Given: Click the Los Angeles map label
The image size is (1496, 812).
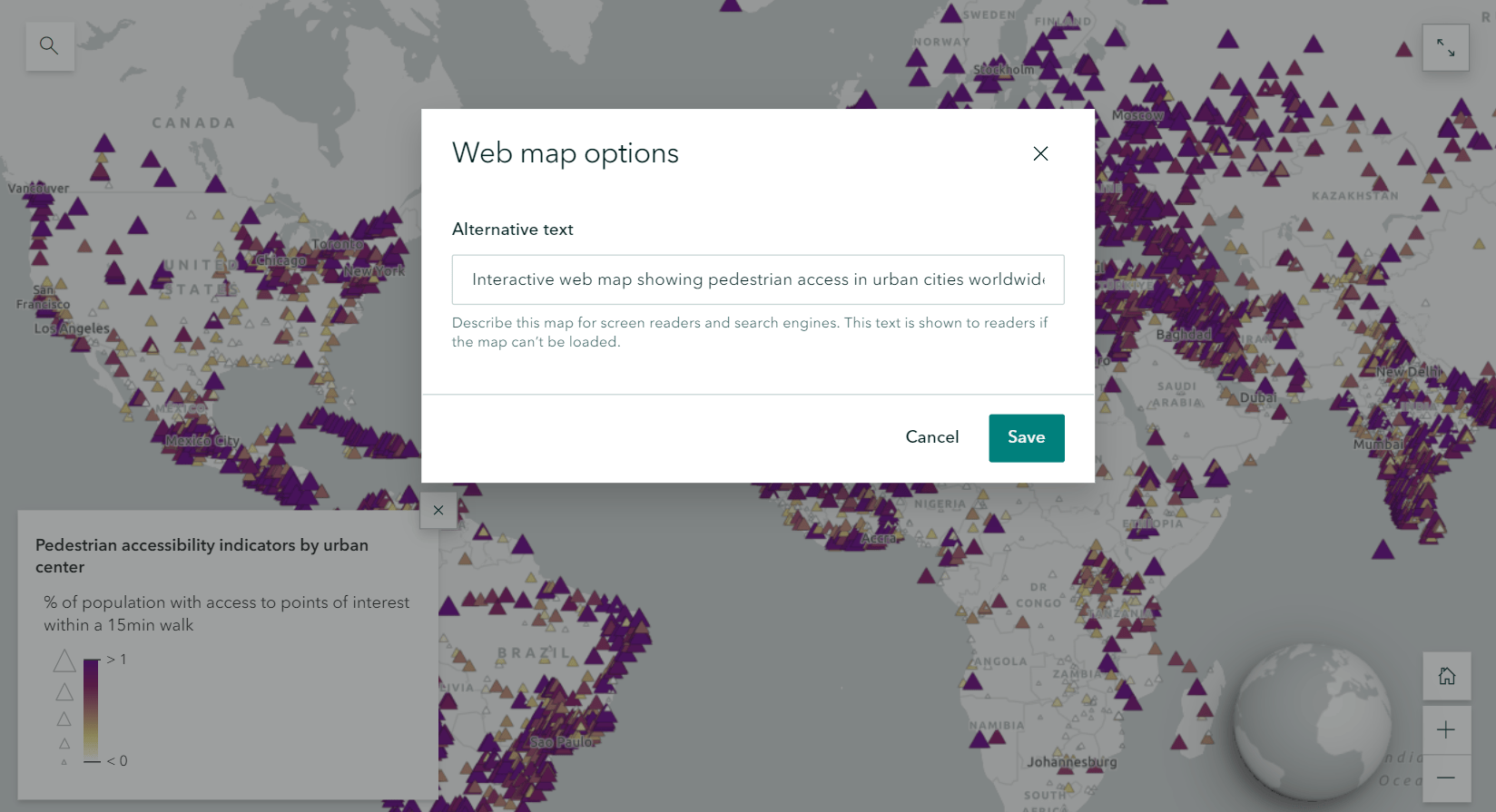Looking at the screenshot, I should tap(73, 328).
